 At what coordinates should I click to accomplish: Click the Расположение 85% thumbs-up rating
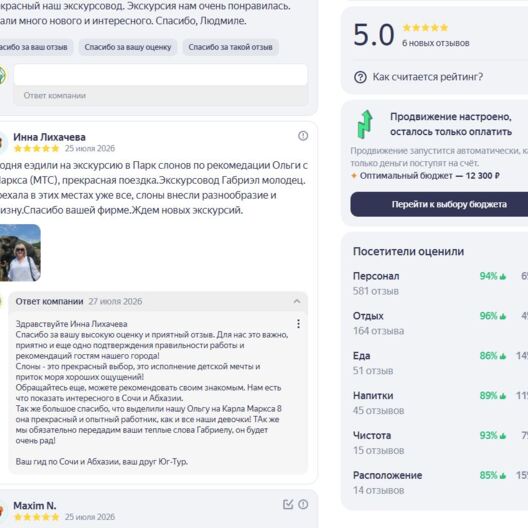(x=493, y=475)
